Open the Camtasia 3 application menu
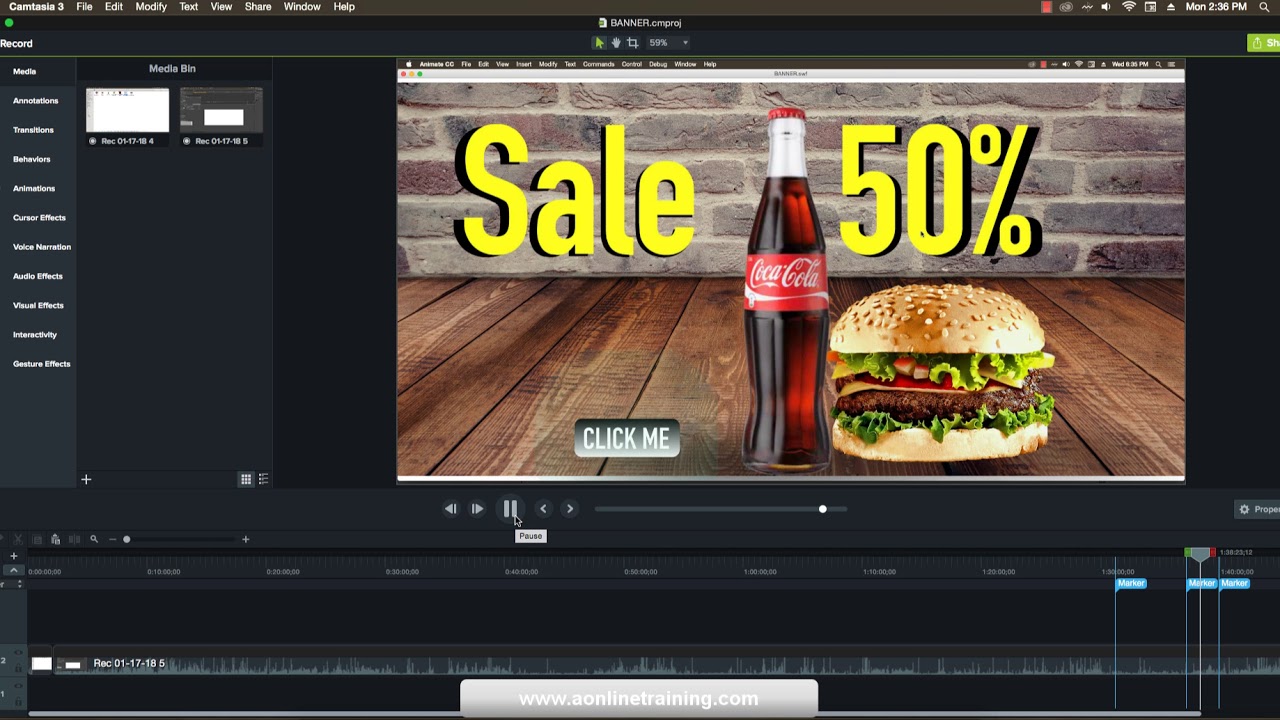This screenshot has width=1280, height=720. point(36,7)
